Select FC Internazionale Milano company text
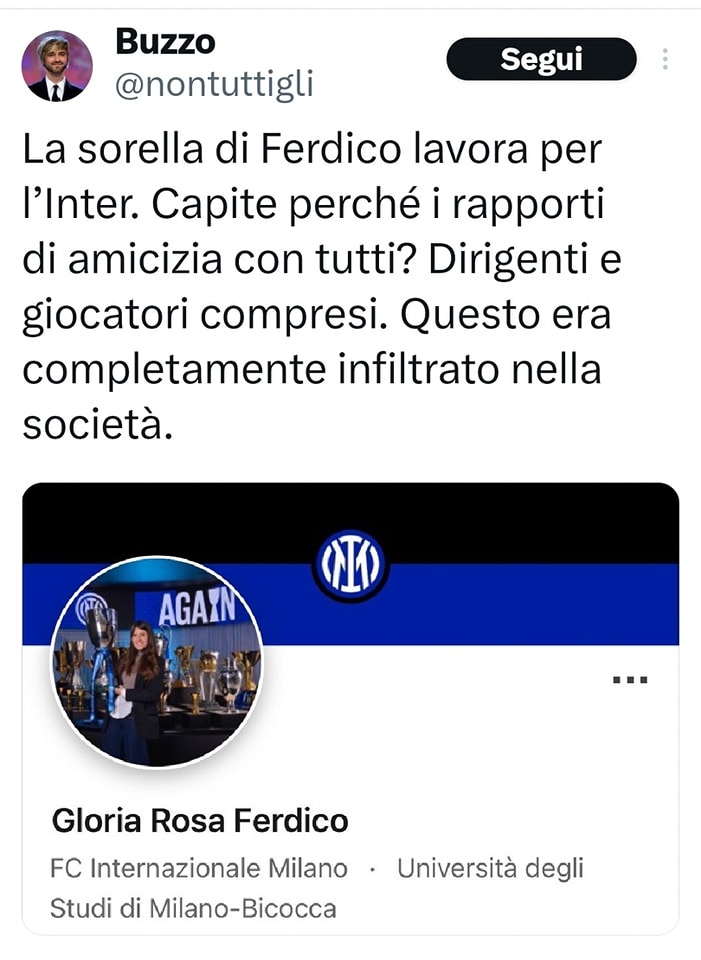This screenshot has width=701, height=960. click(199, 868)
